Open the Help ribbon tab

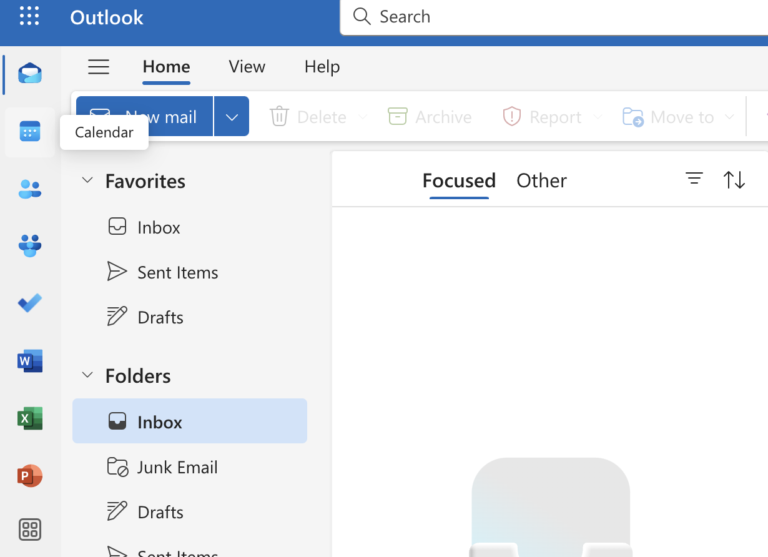pyautogui.click(x=322, y=67)
